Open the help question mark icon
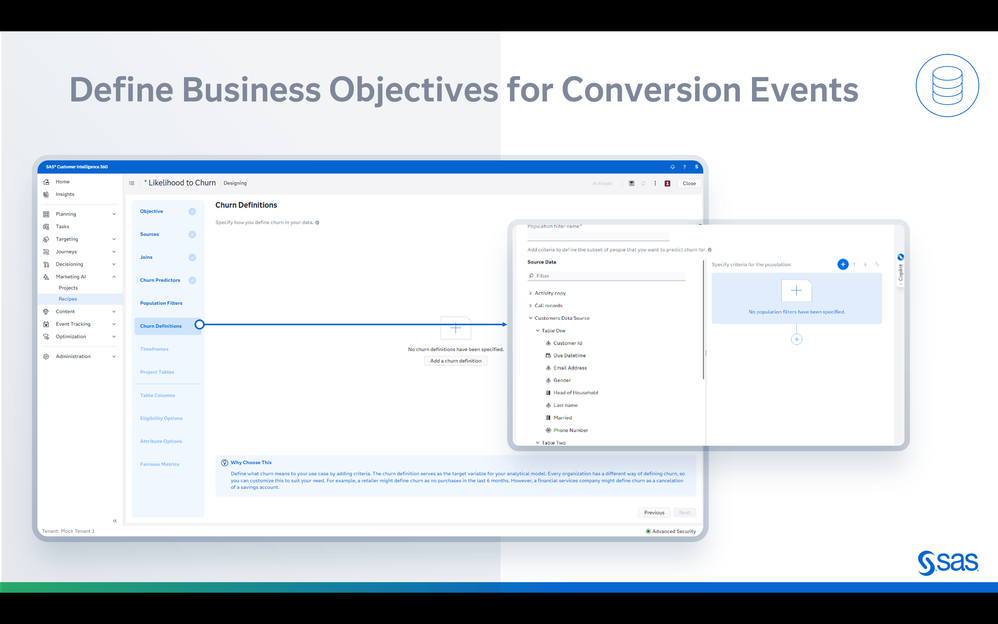Viewport: 998px width, 624px height. [x=684, y=167]
